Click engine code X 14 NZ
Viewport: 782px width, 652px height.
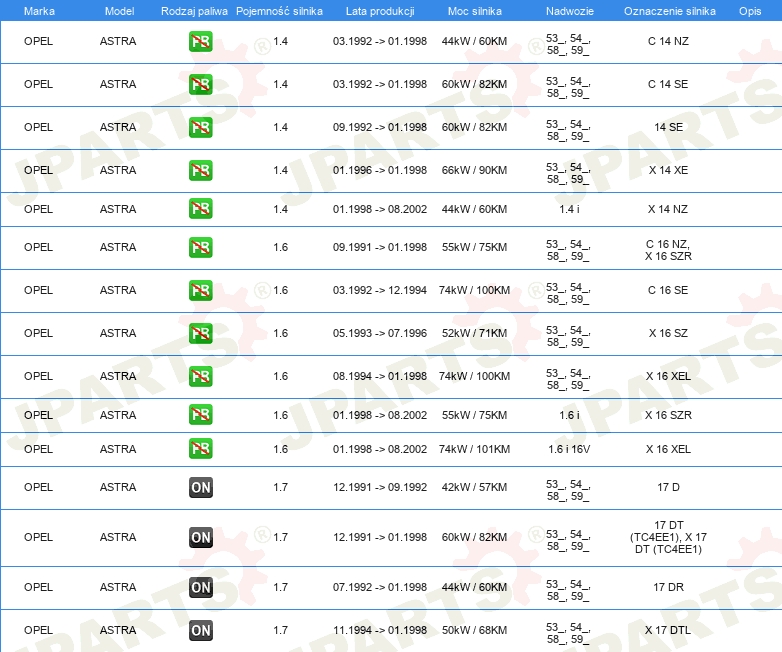tap(668, 209)
